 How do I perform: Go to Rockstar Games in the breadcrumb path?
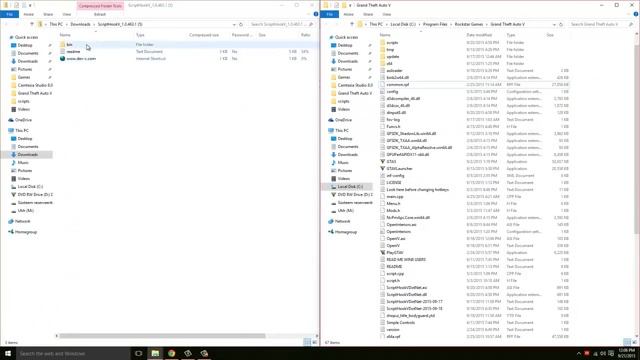pos(469,24)
